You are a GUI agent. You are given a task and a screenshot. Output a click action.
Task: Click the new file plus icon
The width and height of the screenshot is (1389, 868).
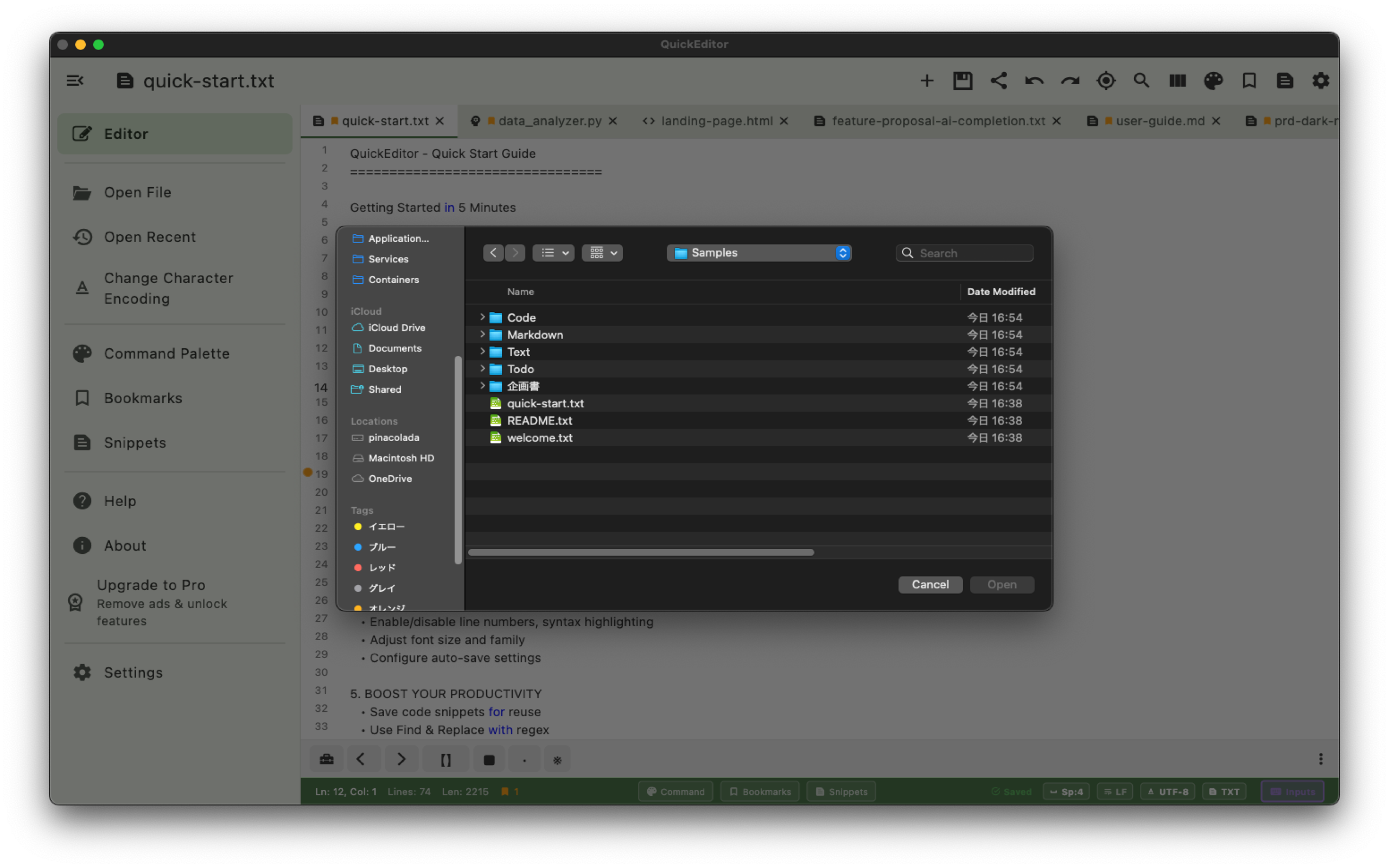click(x=927, y=81)
